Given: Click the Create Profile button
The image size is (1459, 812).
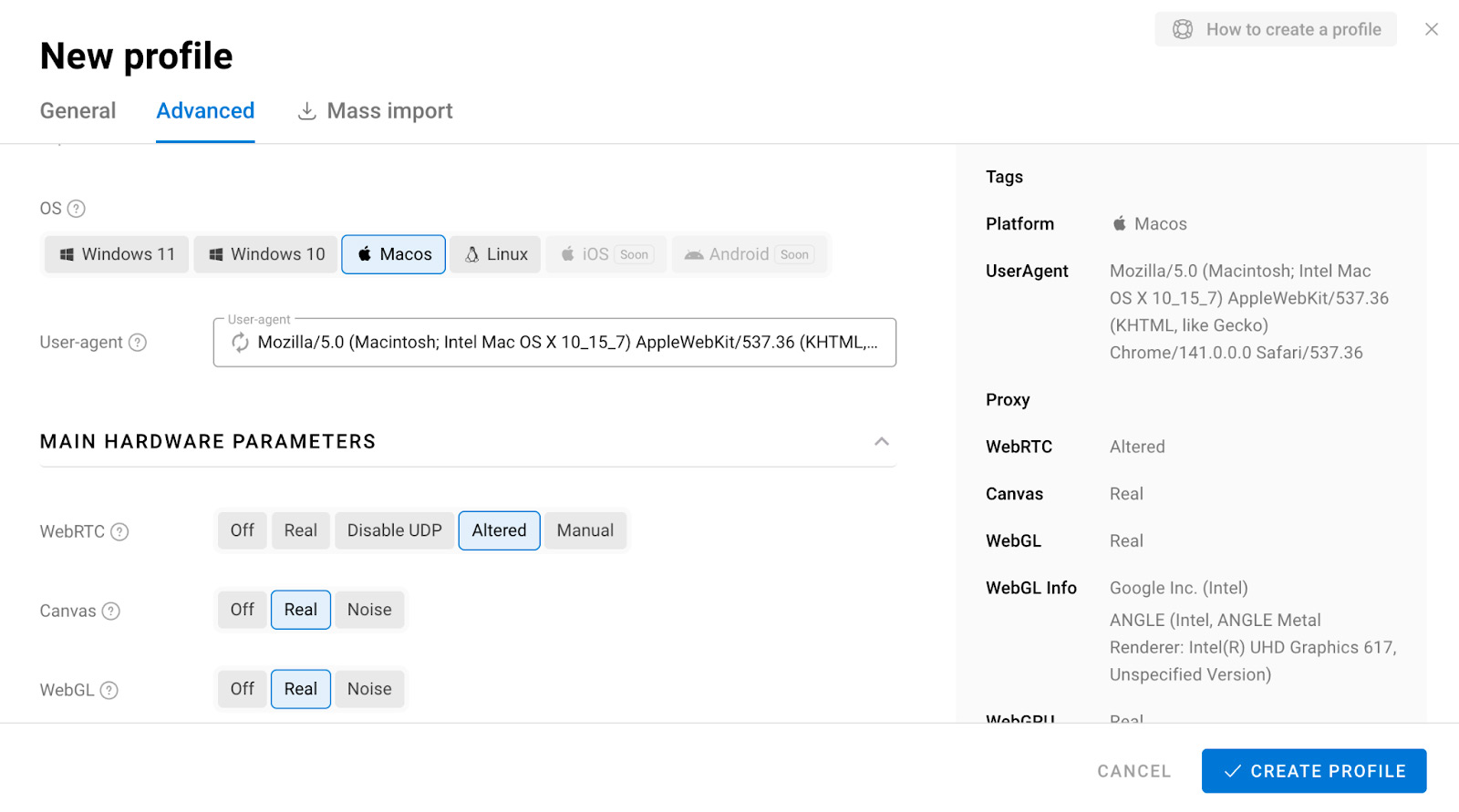Looking at the screenshot, I should tap(1313, 771).
